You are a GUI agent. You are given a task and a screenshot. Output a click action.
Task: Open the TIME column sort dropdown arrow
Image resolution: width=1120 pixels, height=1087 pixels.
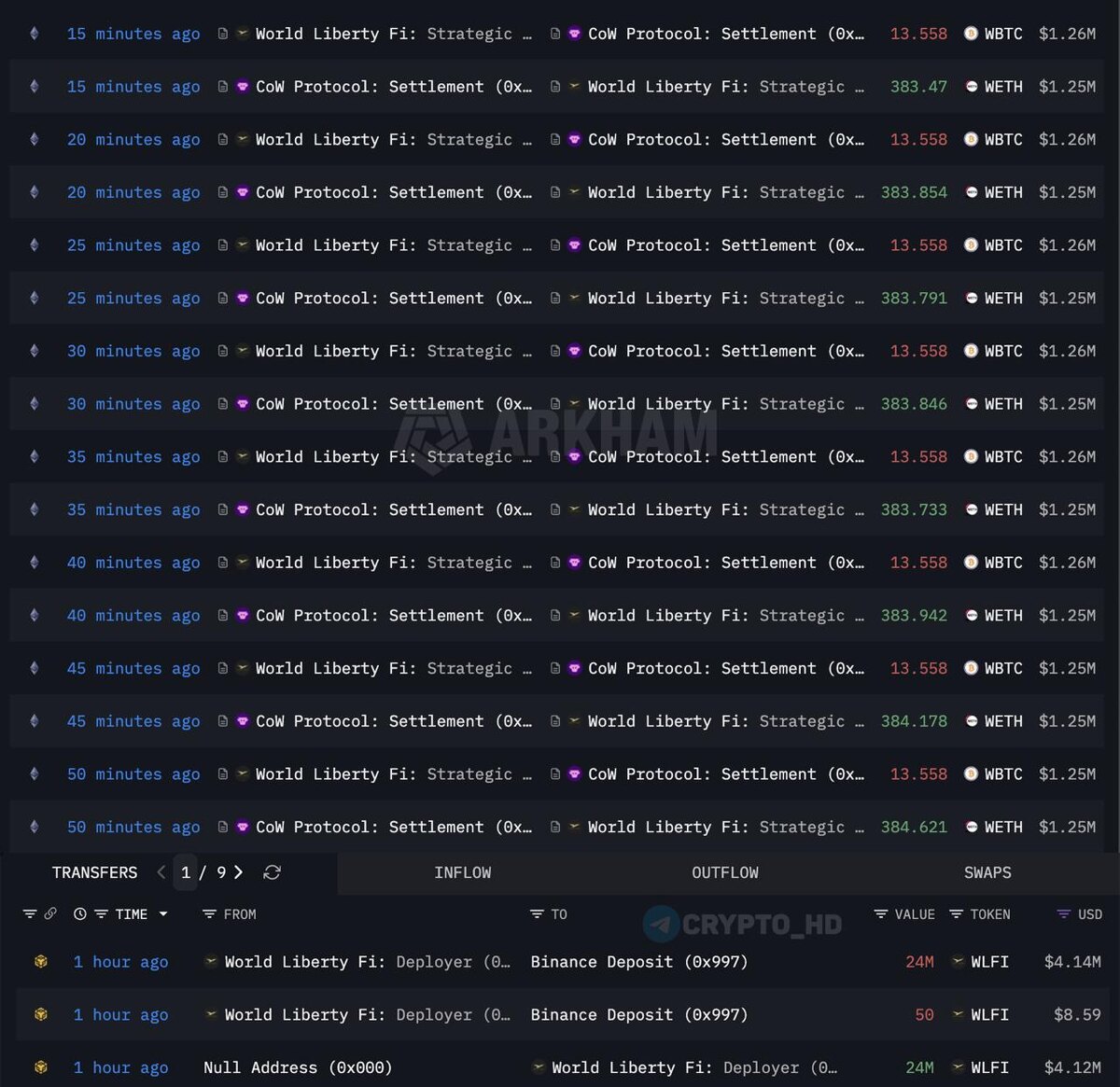coord(163,914)
